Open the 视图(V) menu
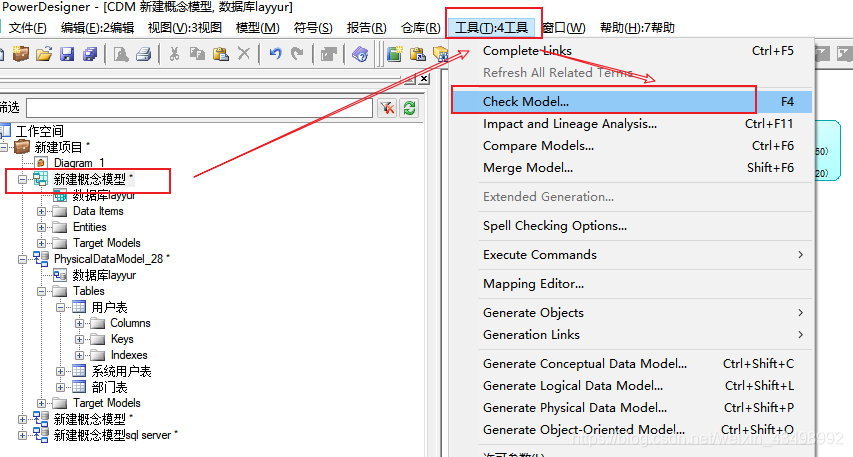The height and width of the screenshot is (457, 853). pyautogui.click(x=184, y=27)
